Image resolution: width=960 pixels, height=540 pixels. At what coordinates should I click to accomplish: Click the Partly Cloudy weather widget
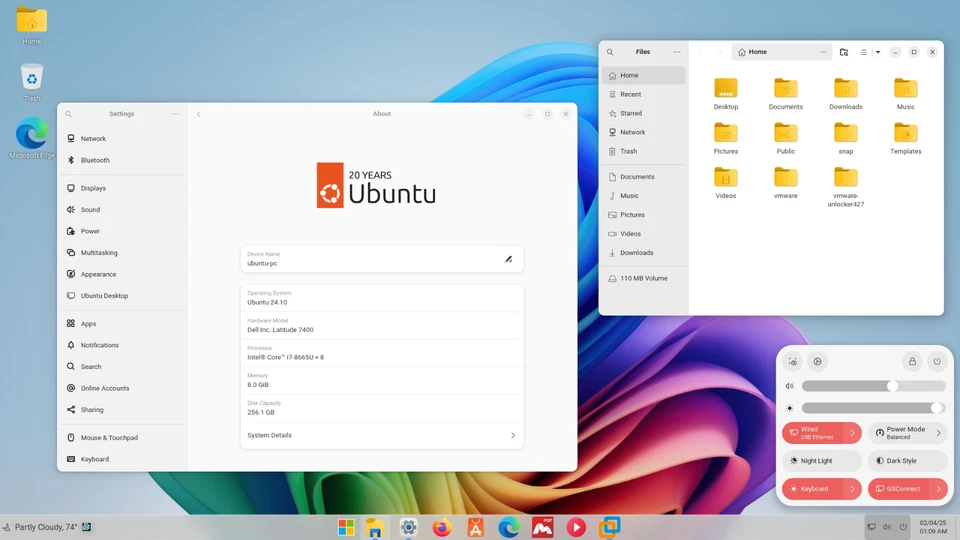pos(47,527)
